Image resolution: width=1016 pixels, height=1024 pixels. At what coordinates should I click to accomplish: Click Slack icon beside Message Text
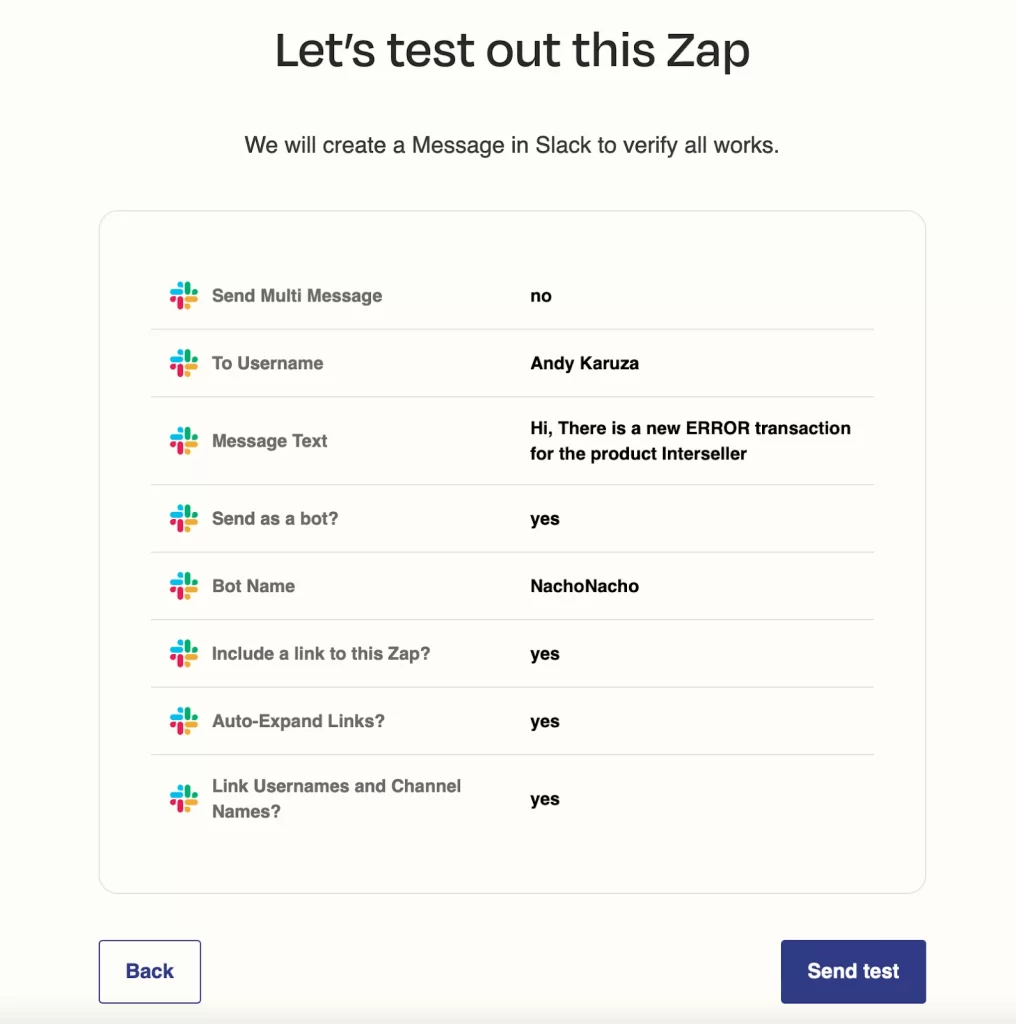click(x=183, y=441)
